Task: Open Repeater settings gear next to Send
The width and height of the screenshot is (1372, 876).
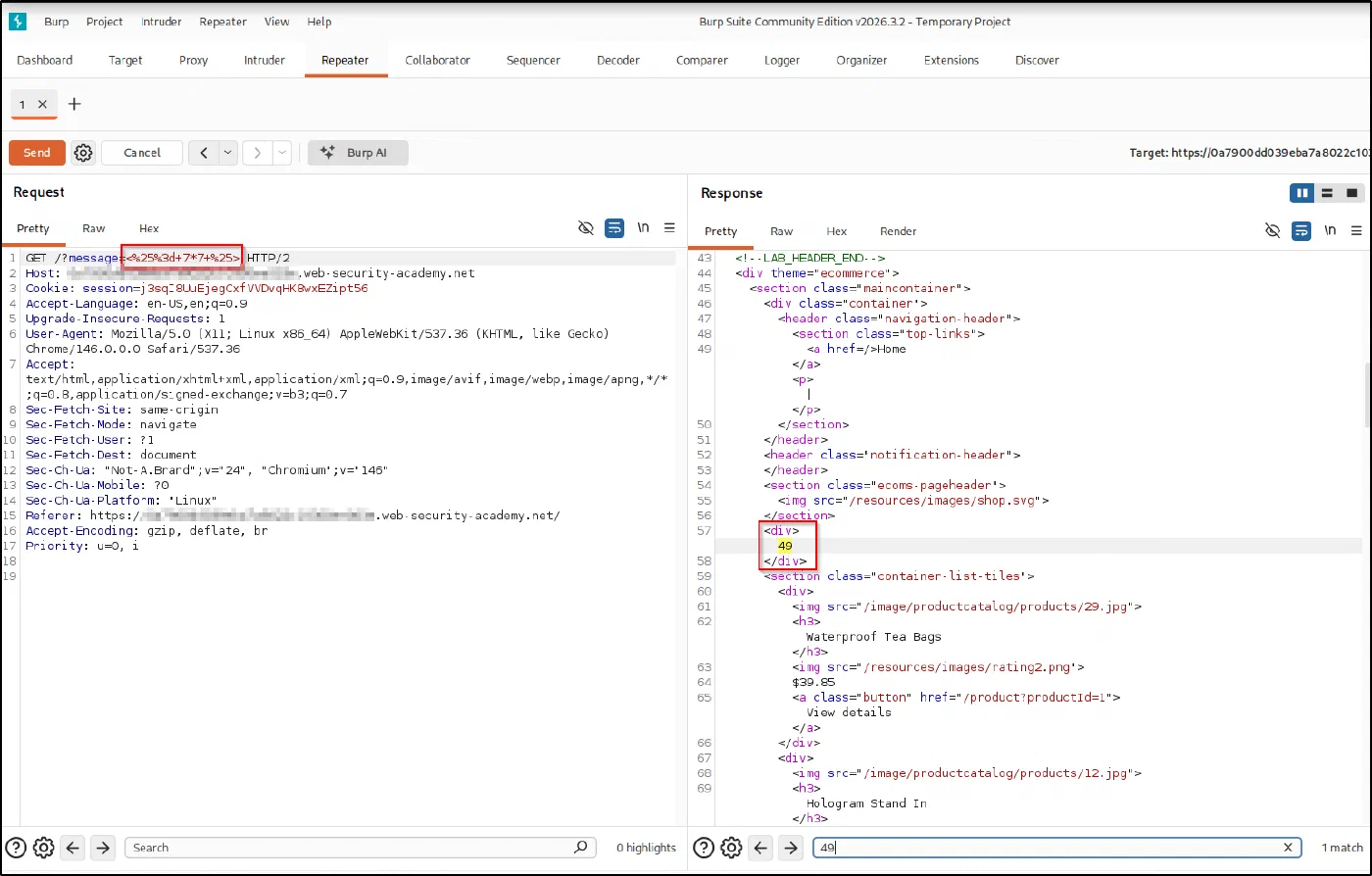Action: pos(83,153)
